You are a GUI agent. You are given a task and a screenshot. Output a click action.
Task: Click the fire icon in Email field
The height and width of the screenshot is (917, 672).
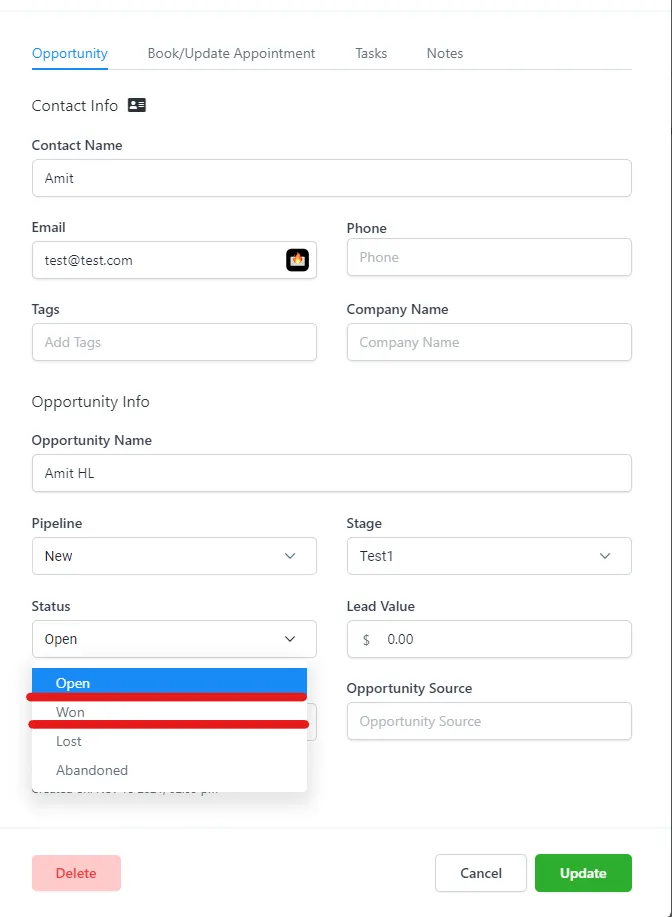(x=297, y=260)
